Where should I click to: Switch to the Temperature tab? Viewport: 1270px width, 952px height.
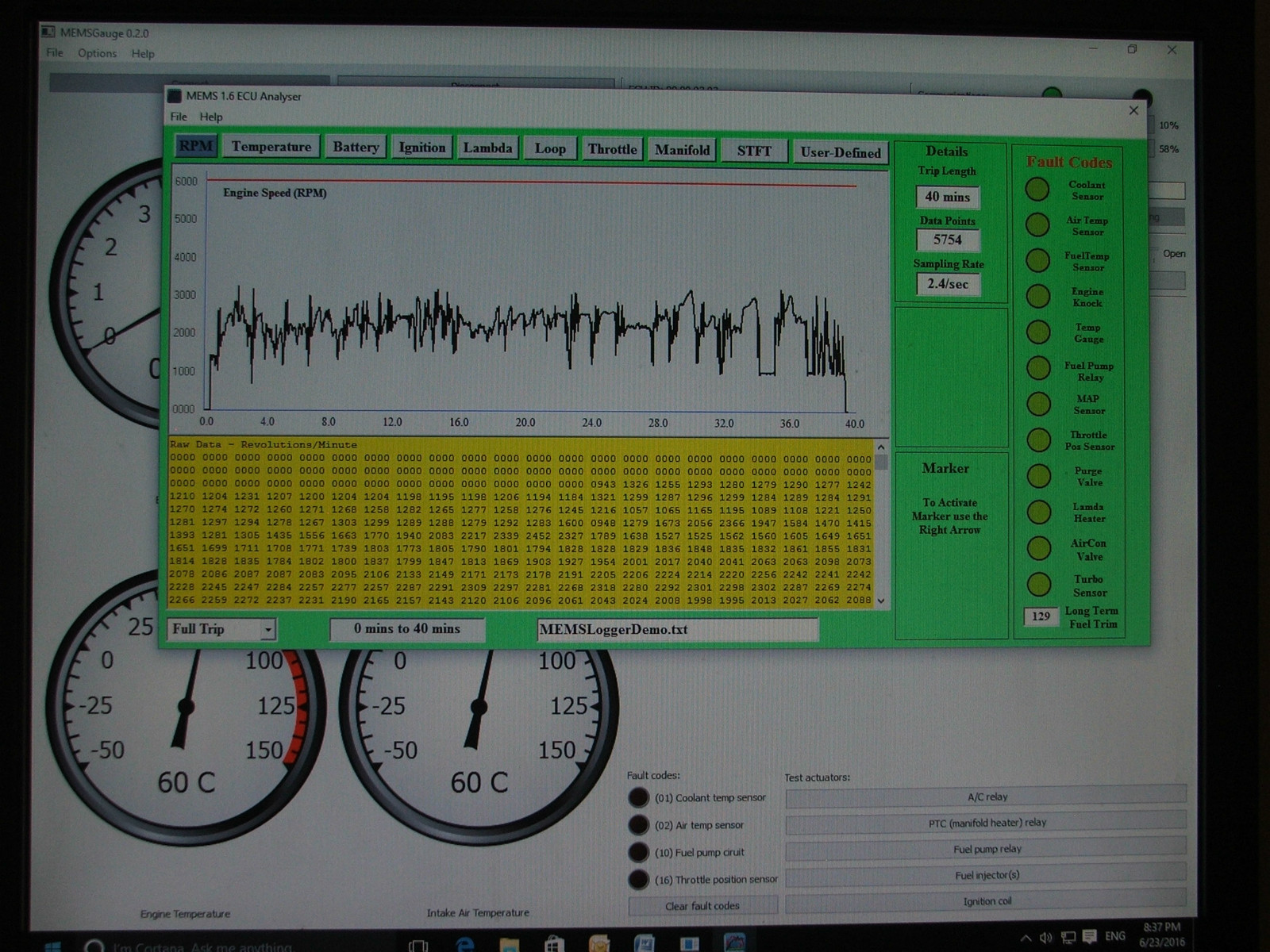click(271, 147)
